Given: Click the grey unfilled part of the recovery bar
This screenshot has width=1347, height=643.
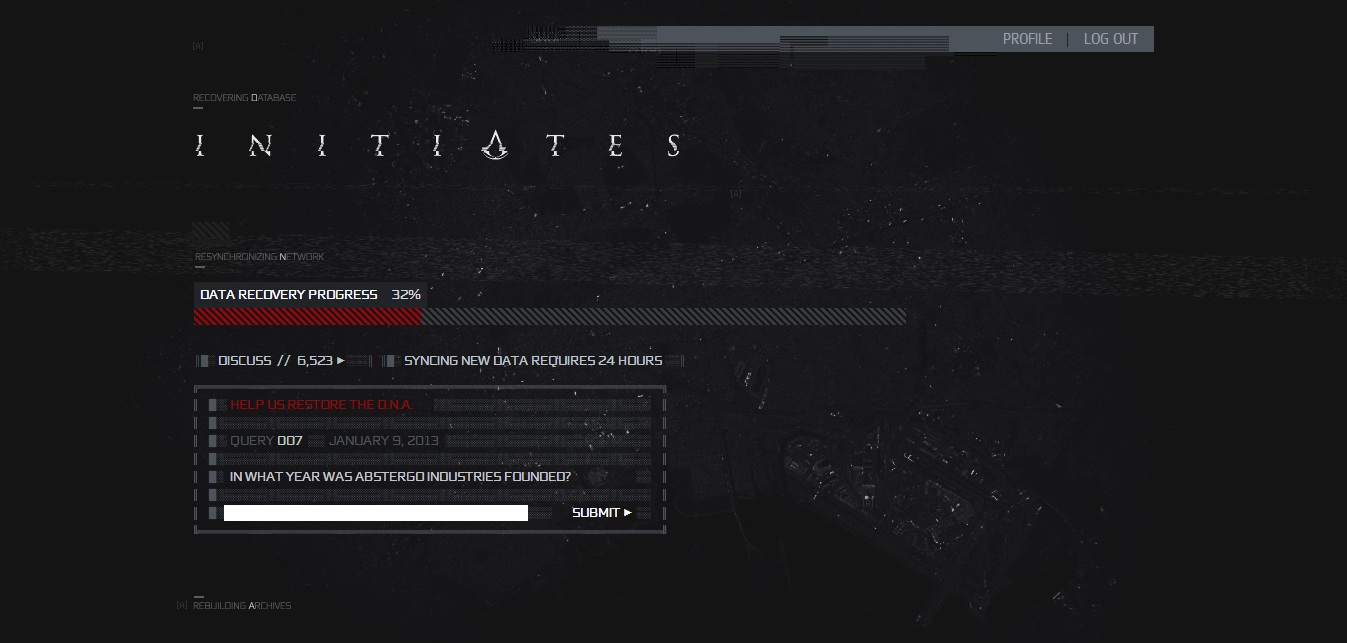Looking at the screenshot, I should 664,317.
